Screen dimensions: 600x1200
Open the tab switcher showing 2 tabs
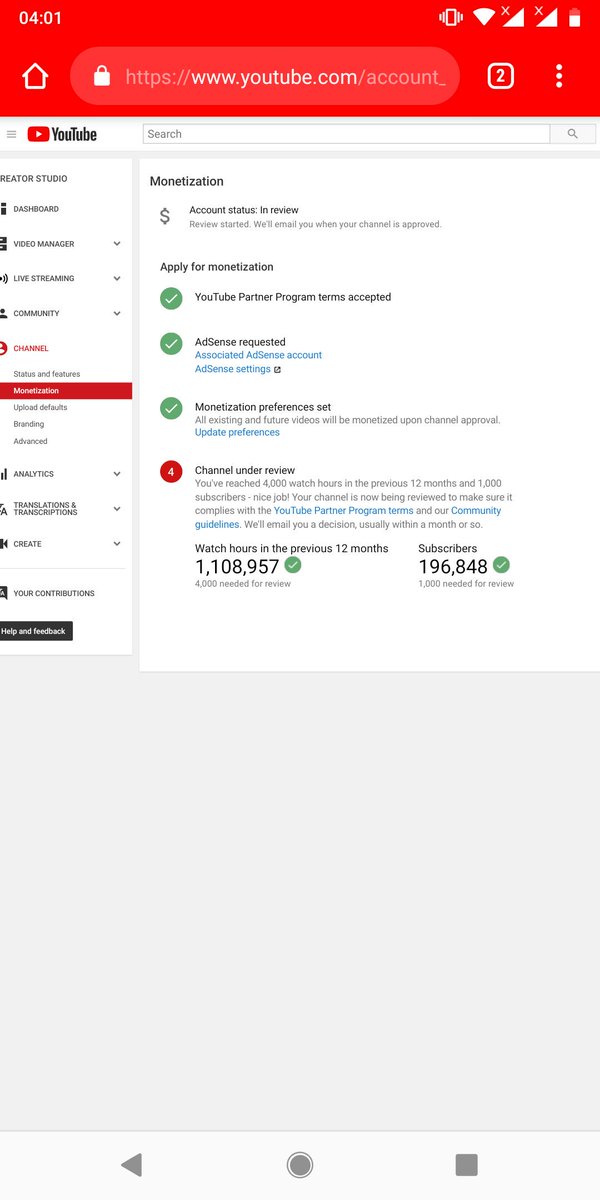500,76
